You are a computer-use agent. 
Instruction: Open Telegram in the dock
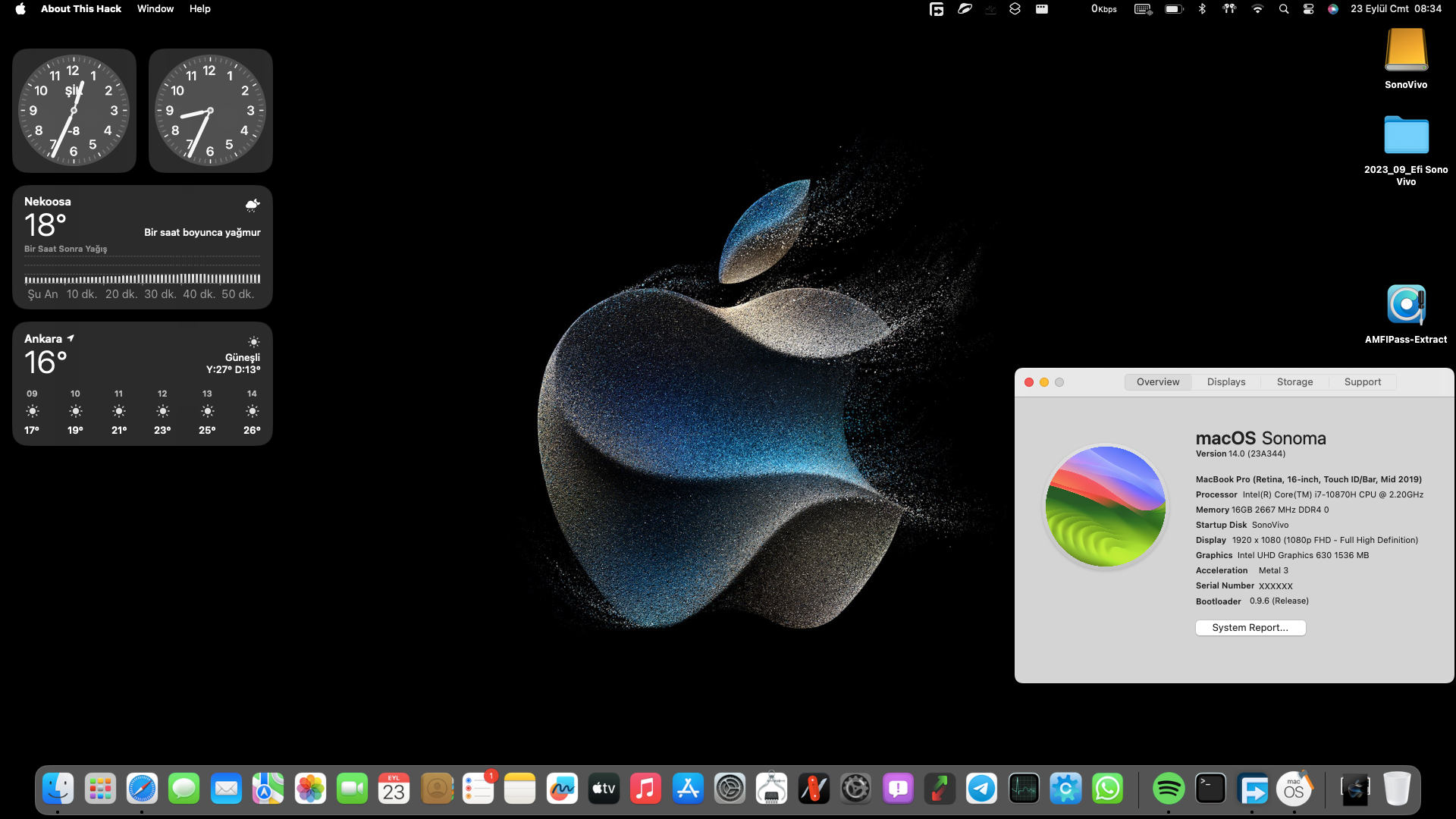981,789
